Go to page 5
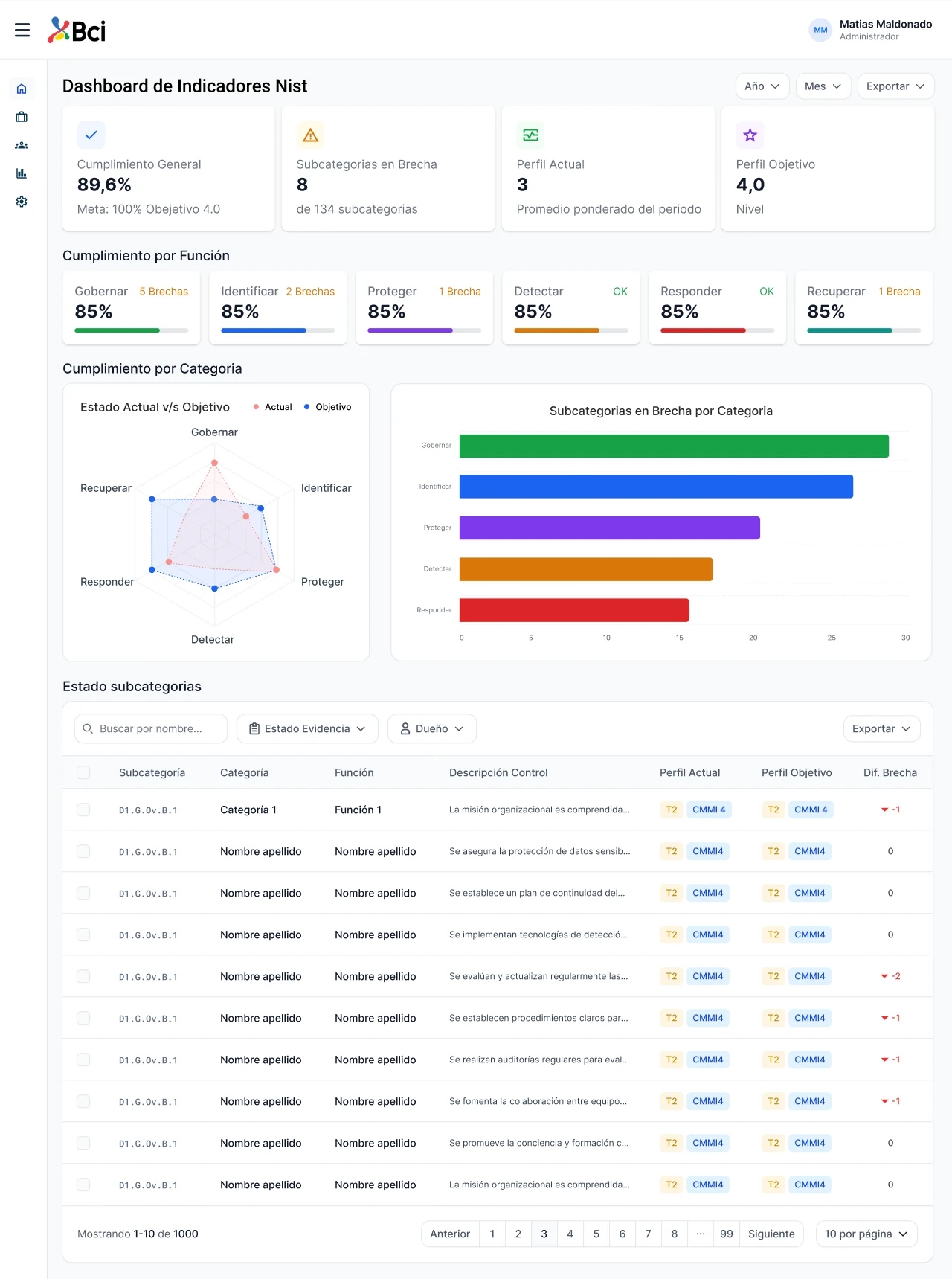The height and width of the screenshot is (1279, 952). 596,1234
